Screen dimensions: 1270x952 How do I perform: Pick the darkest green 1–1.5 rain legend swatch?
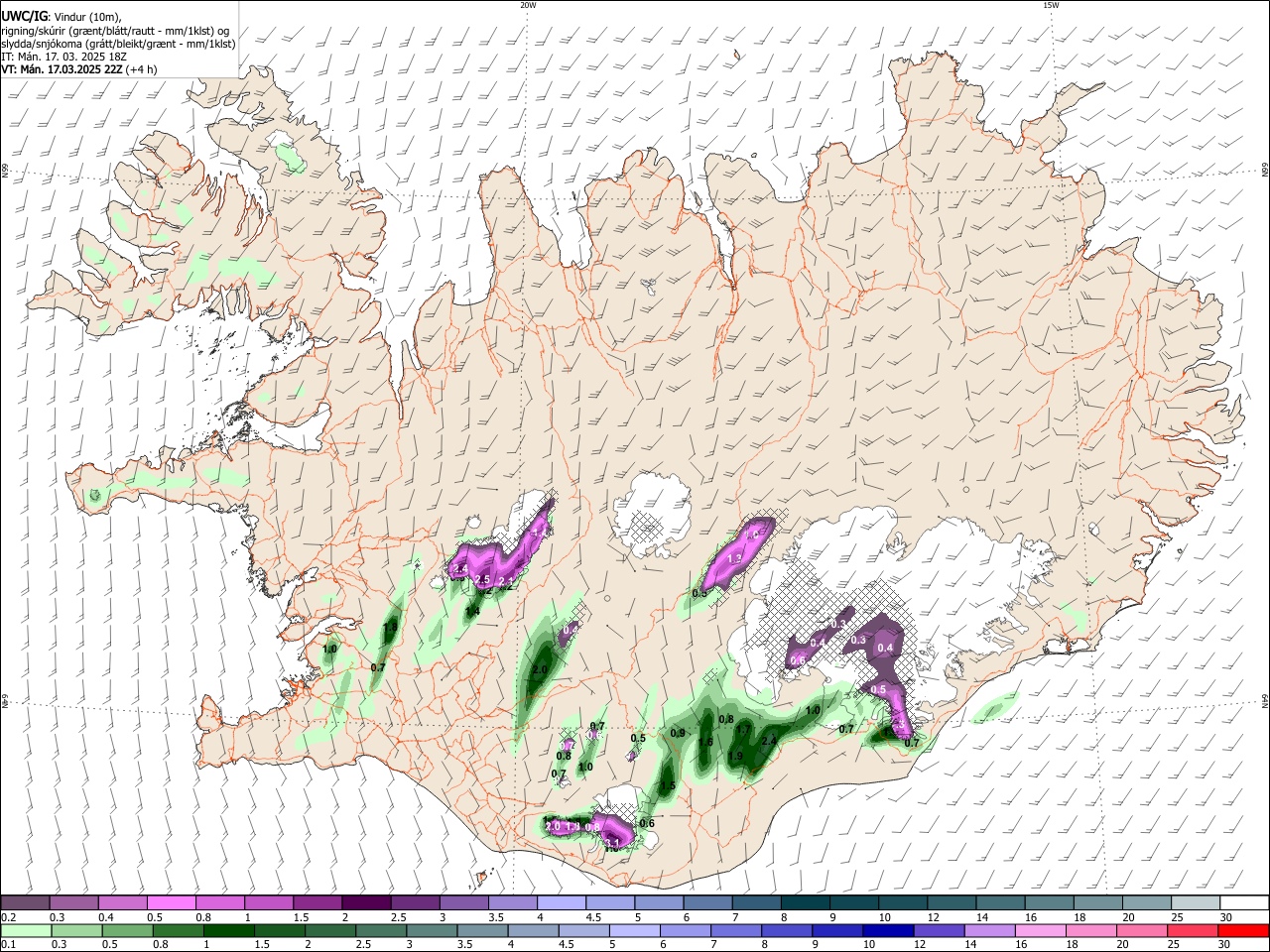point(228,930)
